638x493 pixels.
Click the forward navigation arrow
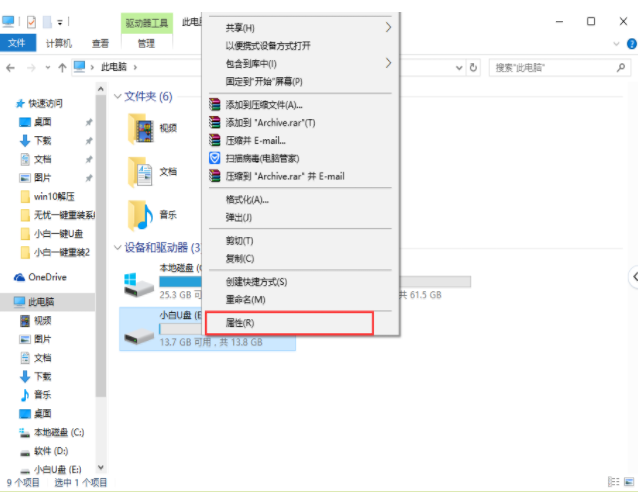pos(31,68)
